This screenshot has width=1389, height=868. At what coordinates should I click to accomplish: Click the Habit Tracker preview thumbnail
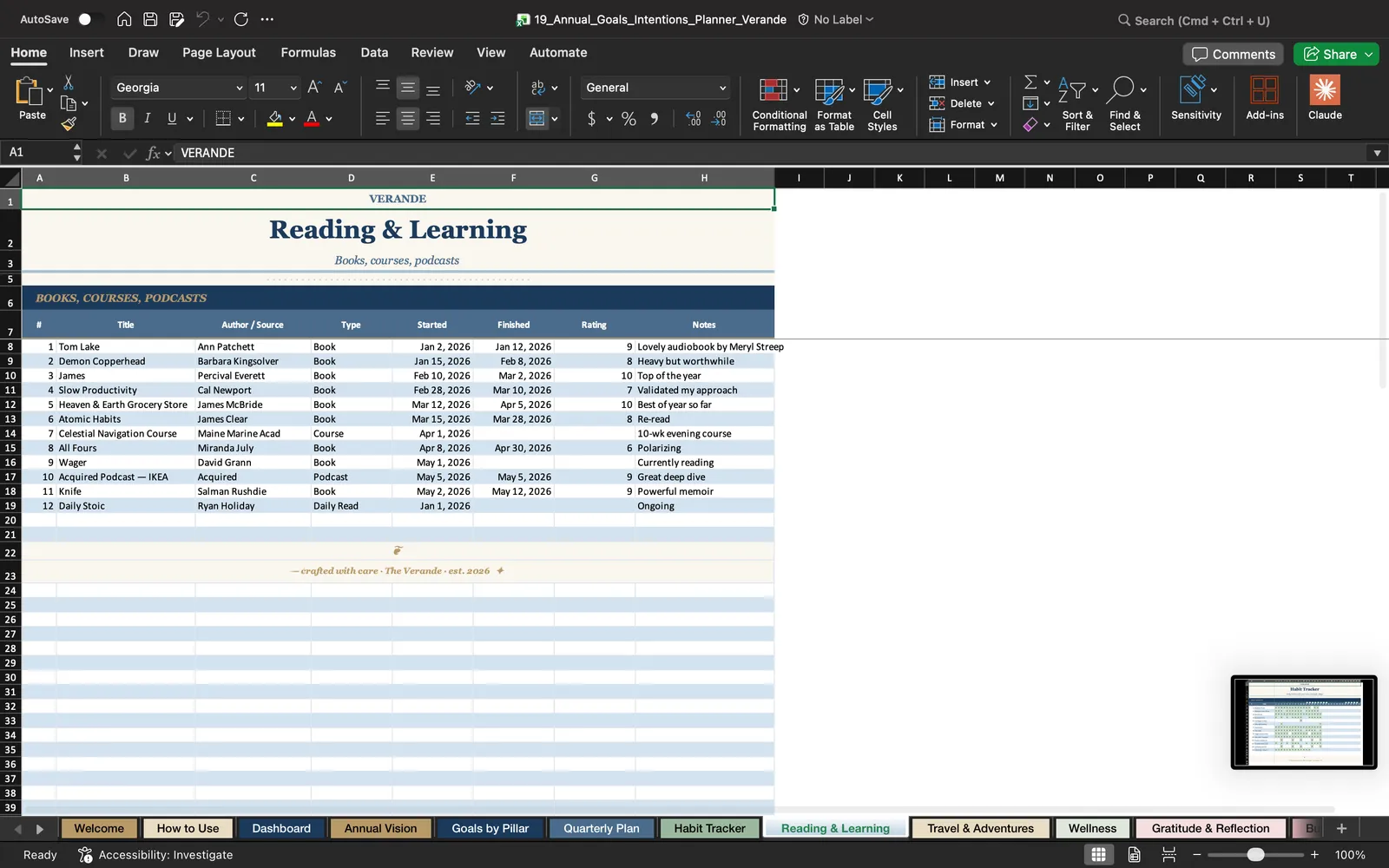click(x=1304, y=722)
